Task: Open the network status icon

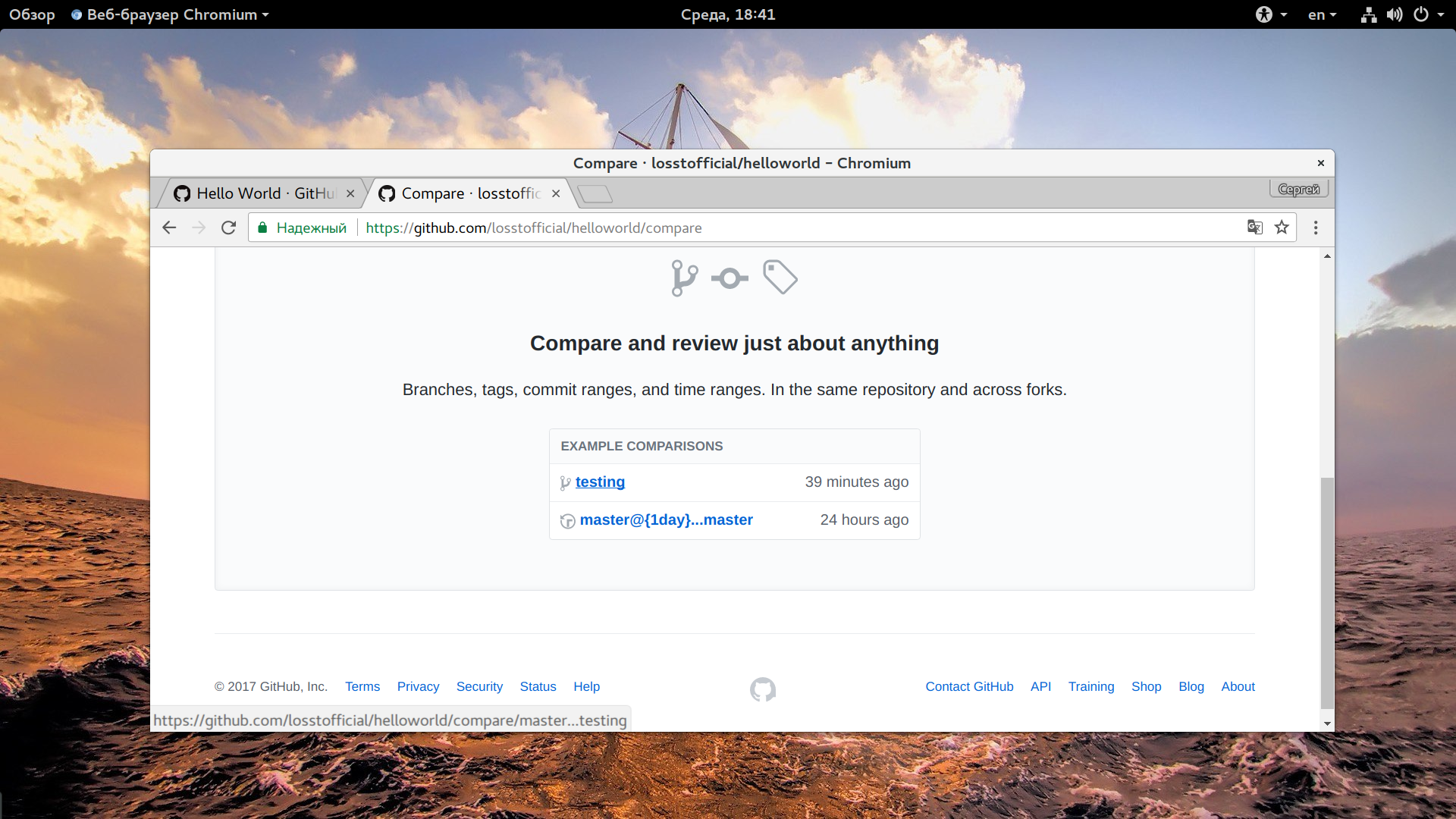Action: pyautogui.click(x=1368, y=14)
